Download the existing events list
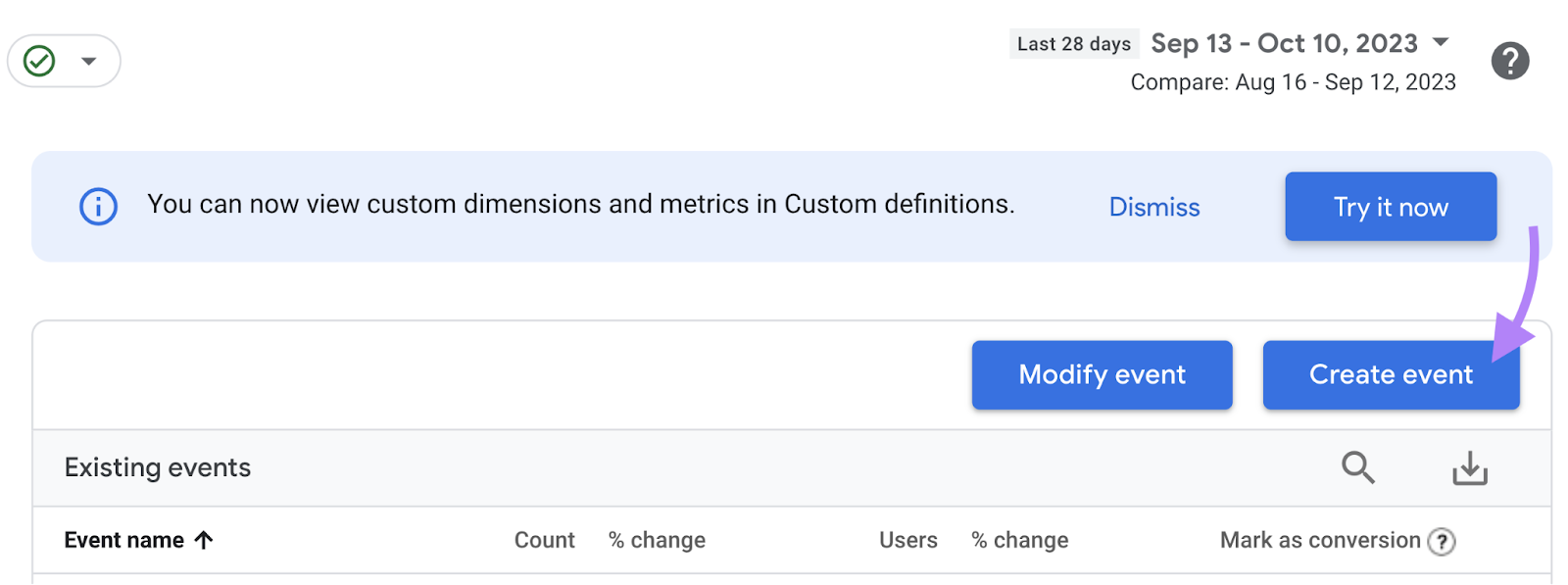The width and height of the screenshot is (1568, 585). click(1469, 468)
